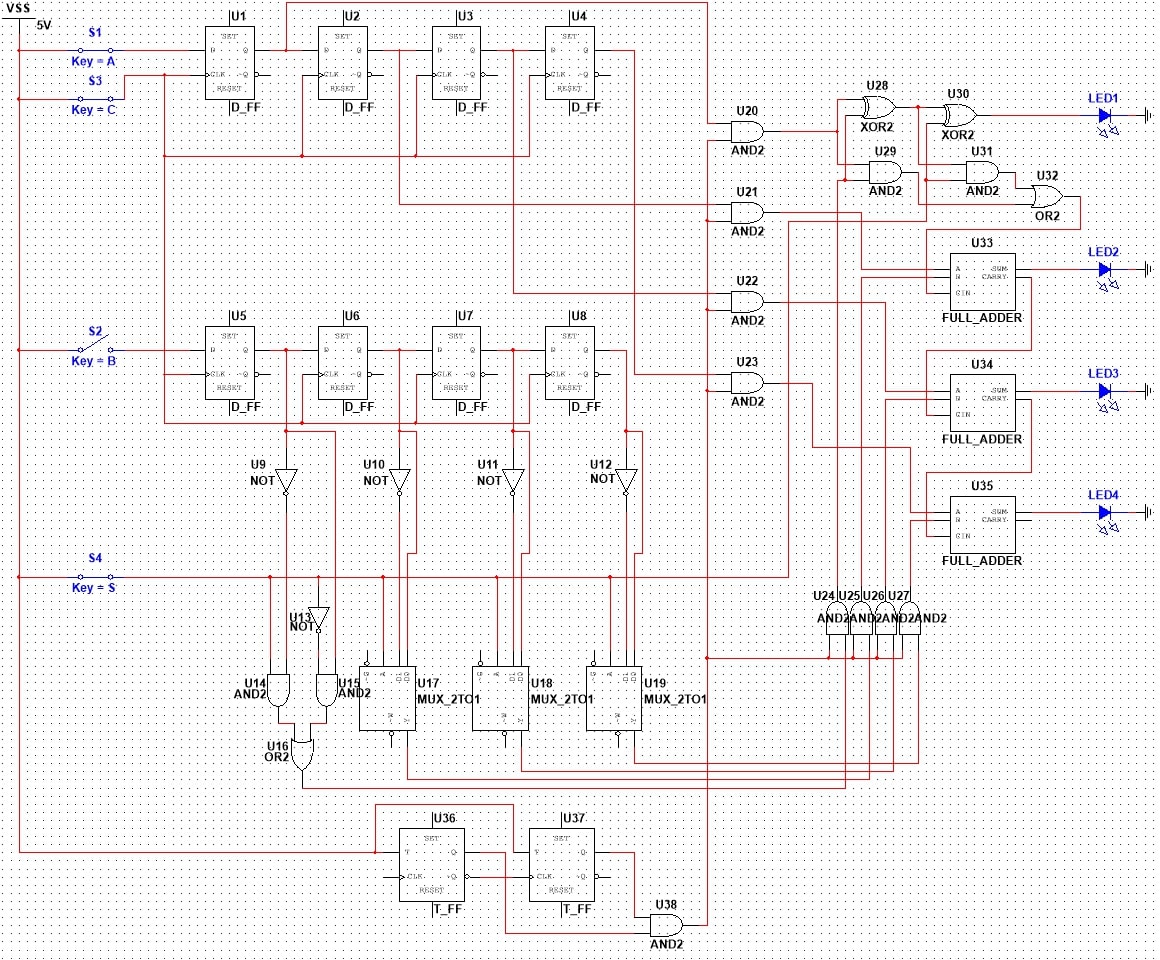The image size is (1160, 960).
Task: Select the U15 AND2 gate
Action: click(326, 690)
